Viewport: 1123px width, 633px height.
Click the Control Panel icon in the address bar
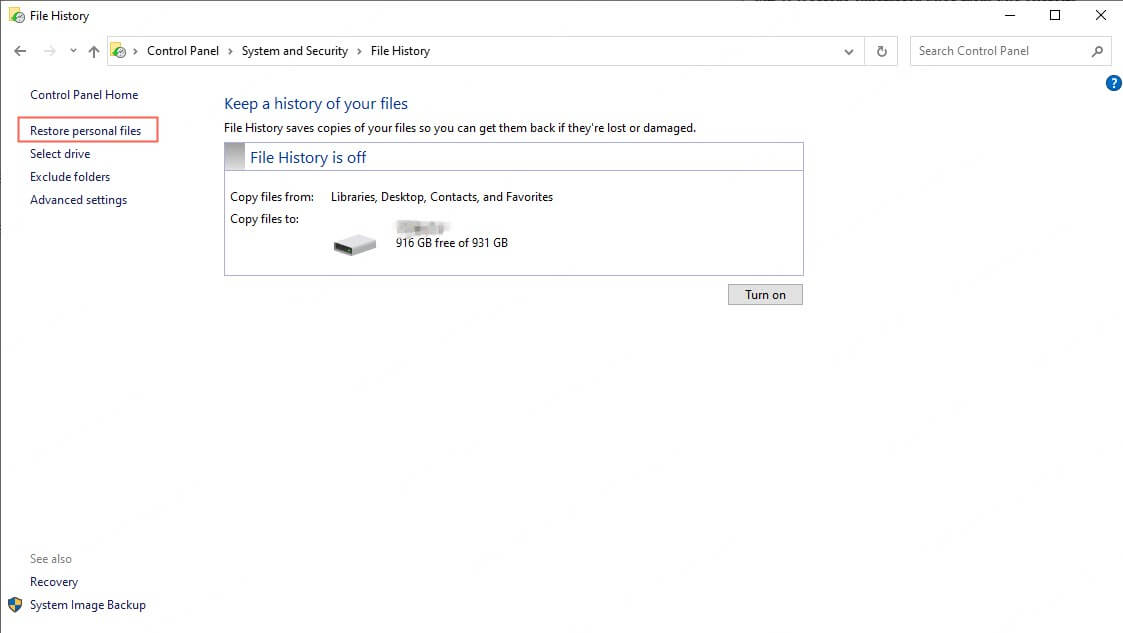click(120, 50)
